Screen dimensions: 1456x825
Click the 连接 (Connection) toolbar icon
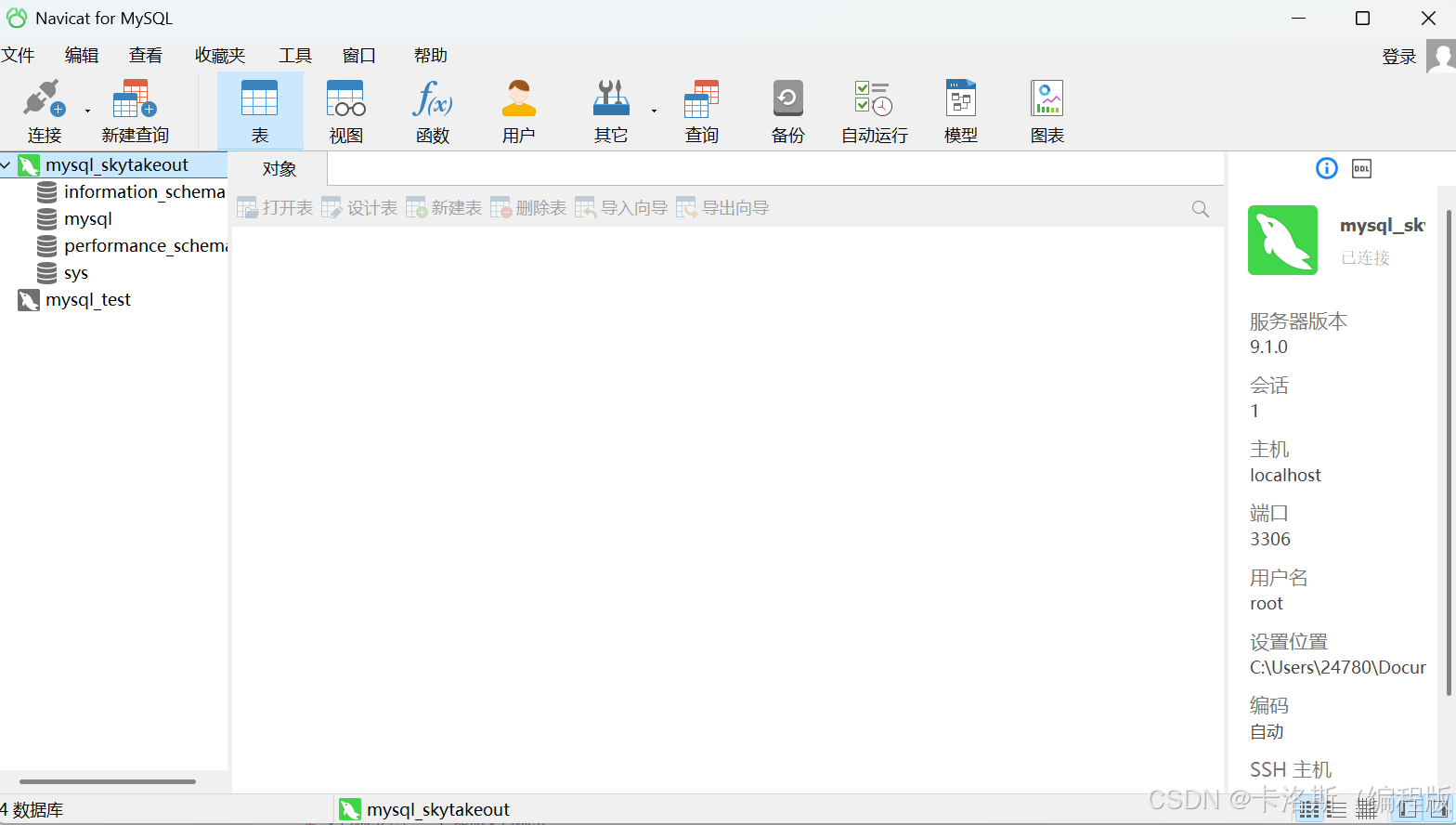[44, 111]
